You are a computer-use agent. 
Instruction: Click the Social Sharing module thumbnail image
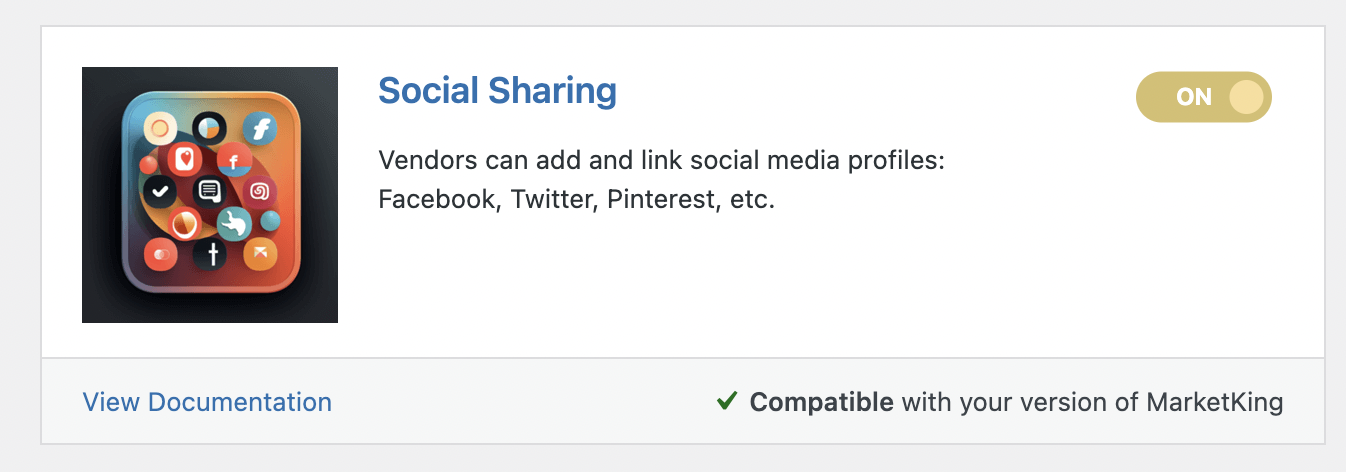[210, 195]
